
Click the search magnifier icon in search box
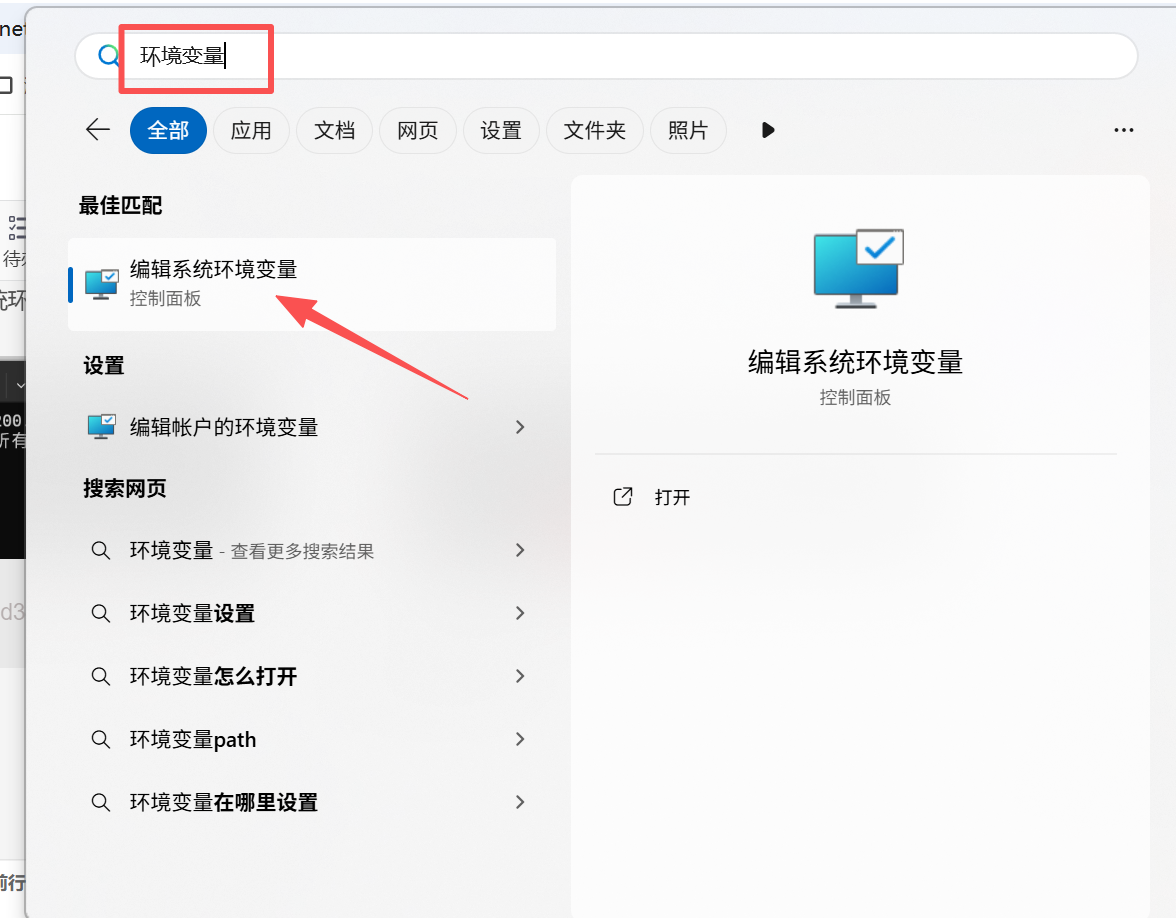[x=109, y=56]
